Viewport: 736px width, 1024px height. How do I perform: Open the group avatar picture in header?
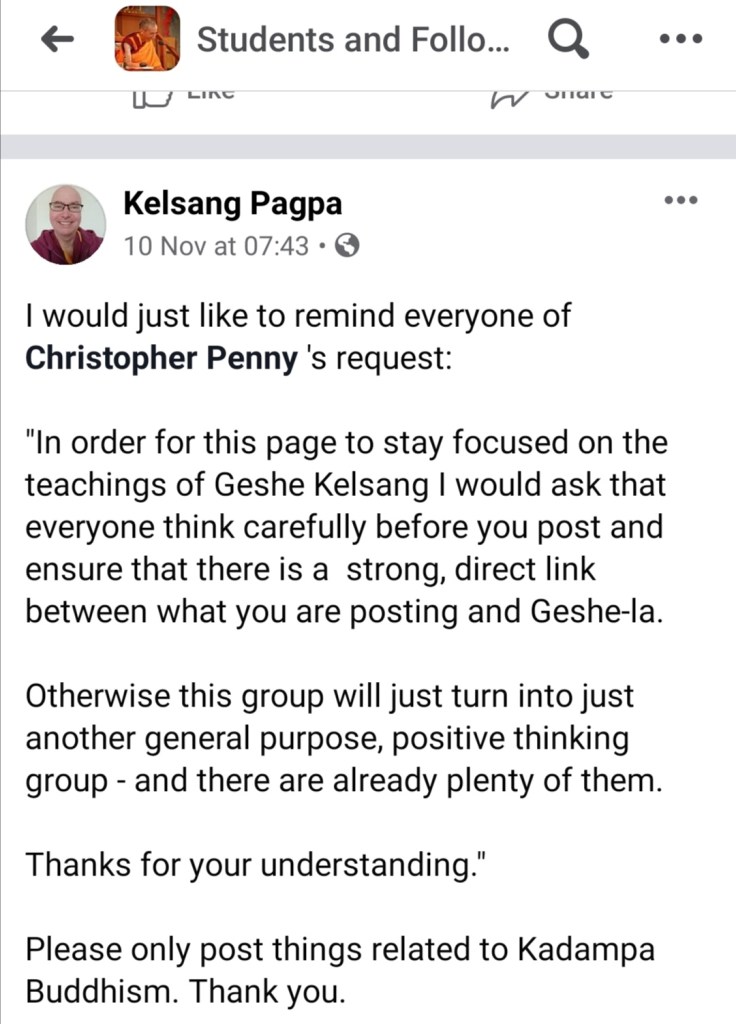[147, 40]
